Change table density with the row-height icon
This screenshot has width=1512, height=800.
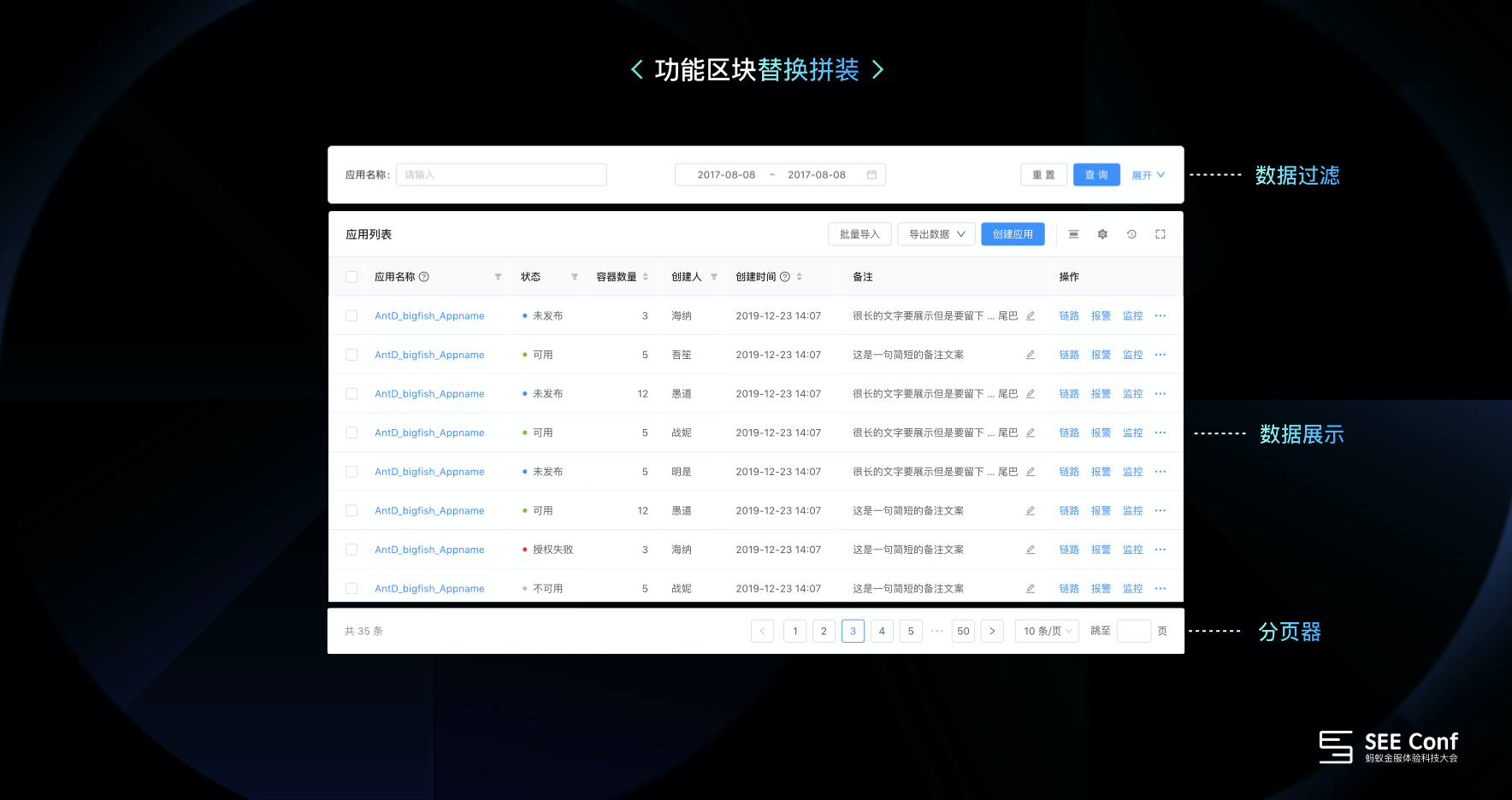(1074, 234)
